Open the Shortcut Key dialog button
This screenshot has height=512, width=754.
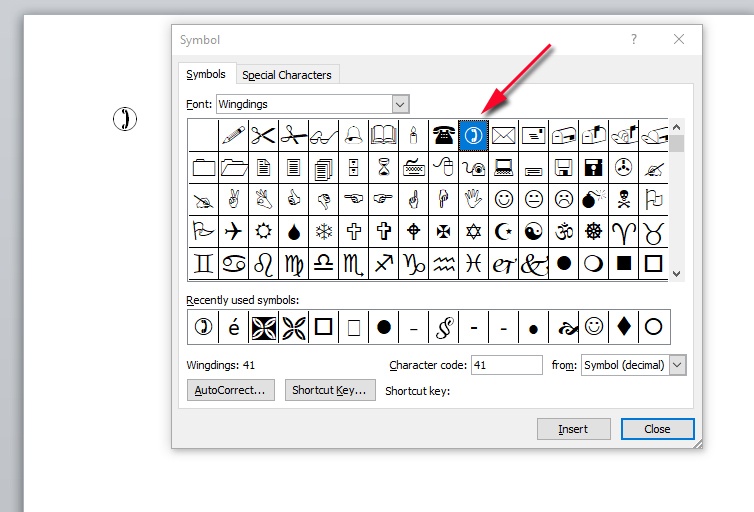point(330,390)
